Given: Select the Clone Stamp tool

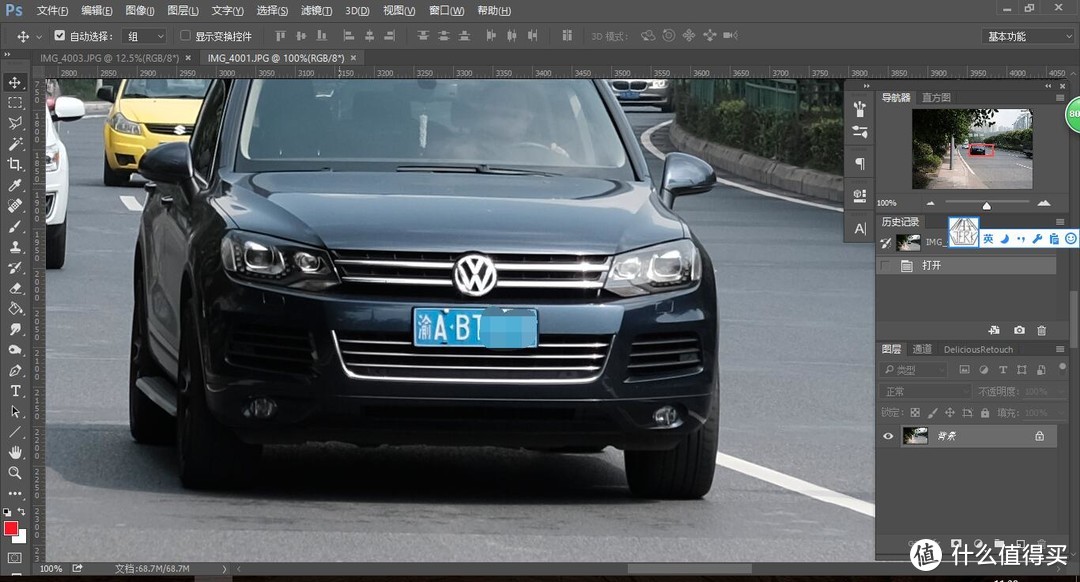Looking at the screenshot, I should [15, 247].
